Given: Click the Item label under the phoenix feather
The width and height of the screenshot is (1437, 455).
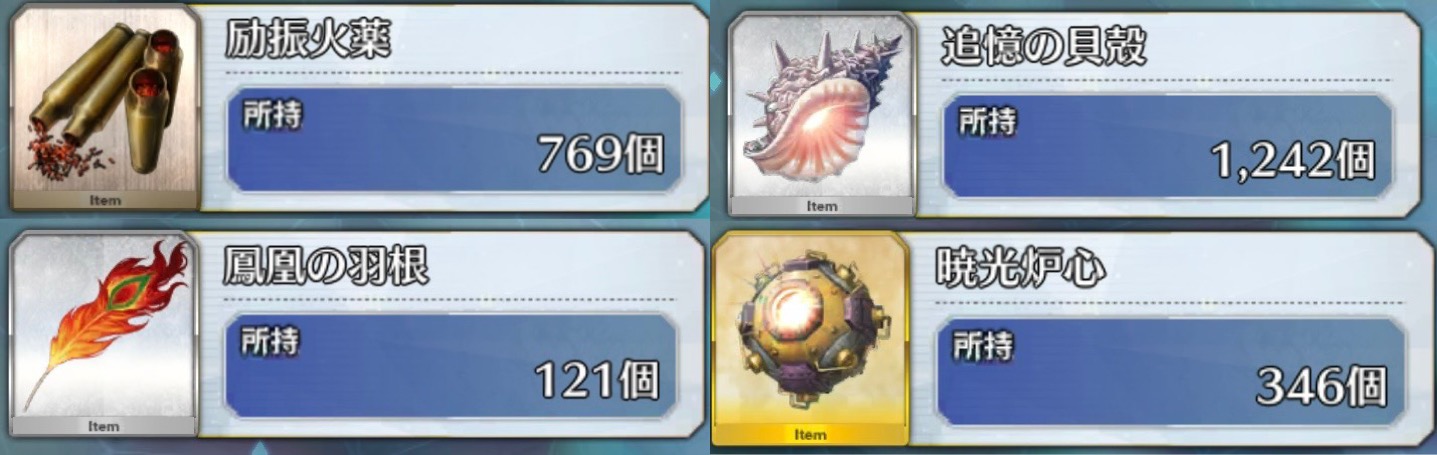Looking at the screenshot, I should tap(103, 426).
